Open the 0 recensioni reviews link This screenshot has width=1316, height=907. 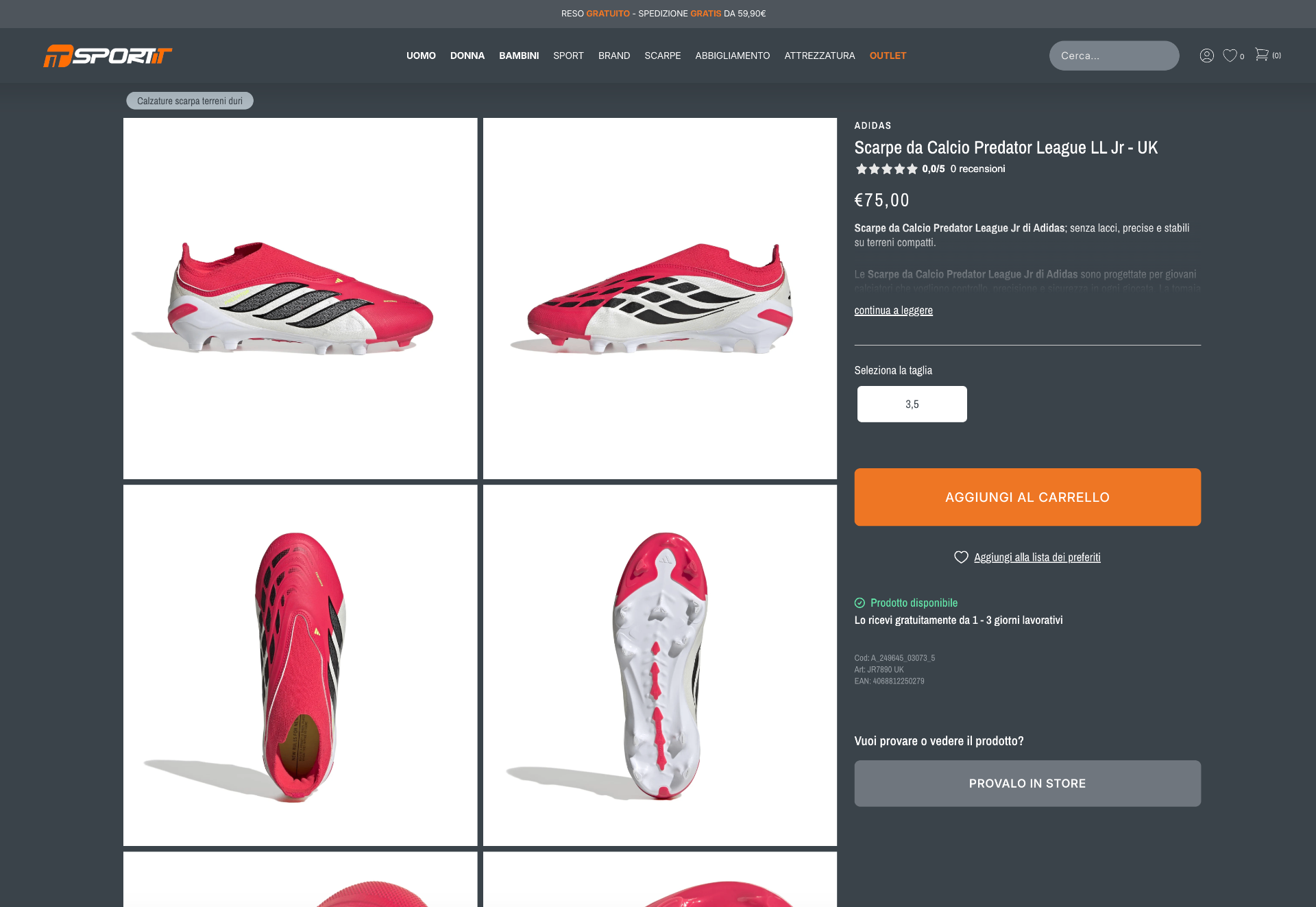click(x=977, y=169)
